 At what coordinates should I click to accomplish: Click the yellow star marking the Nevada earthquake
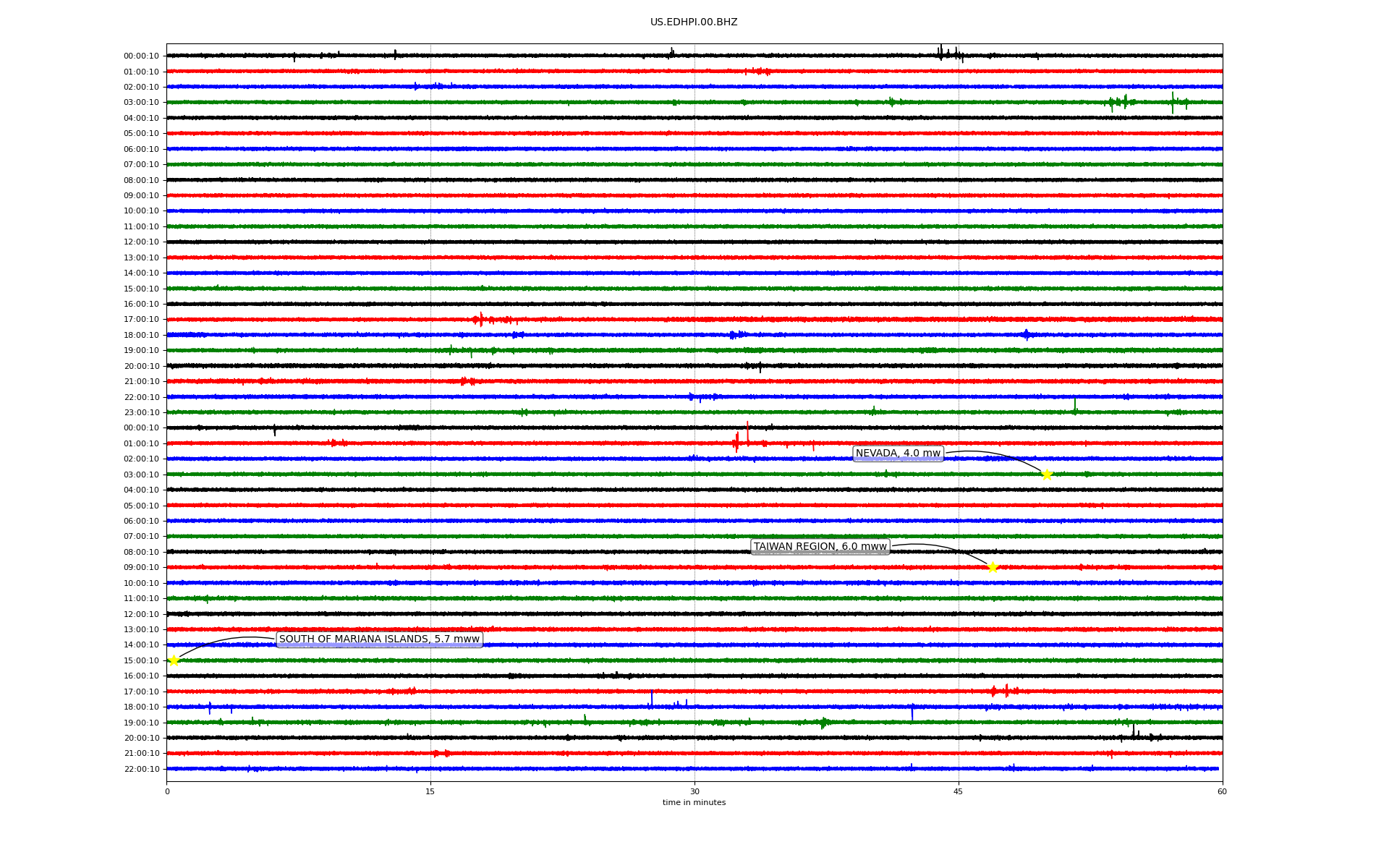tap(1046, 475)
